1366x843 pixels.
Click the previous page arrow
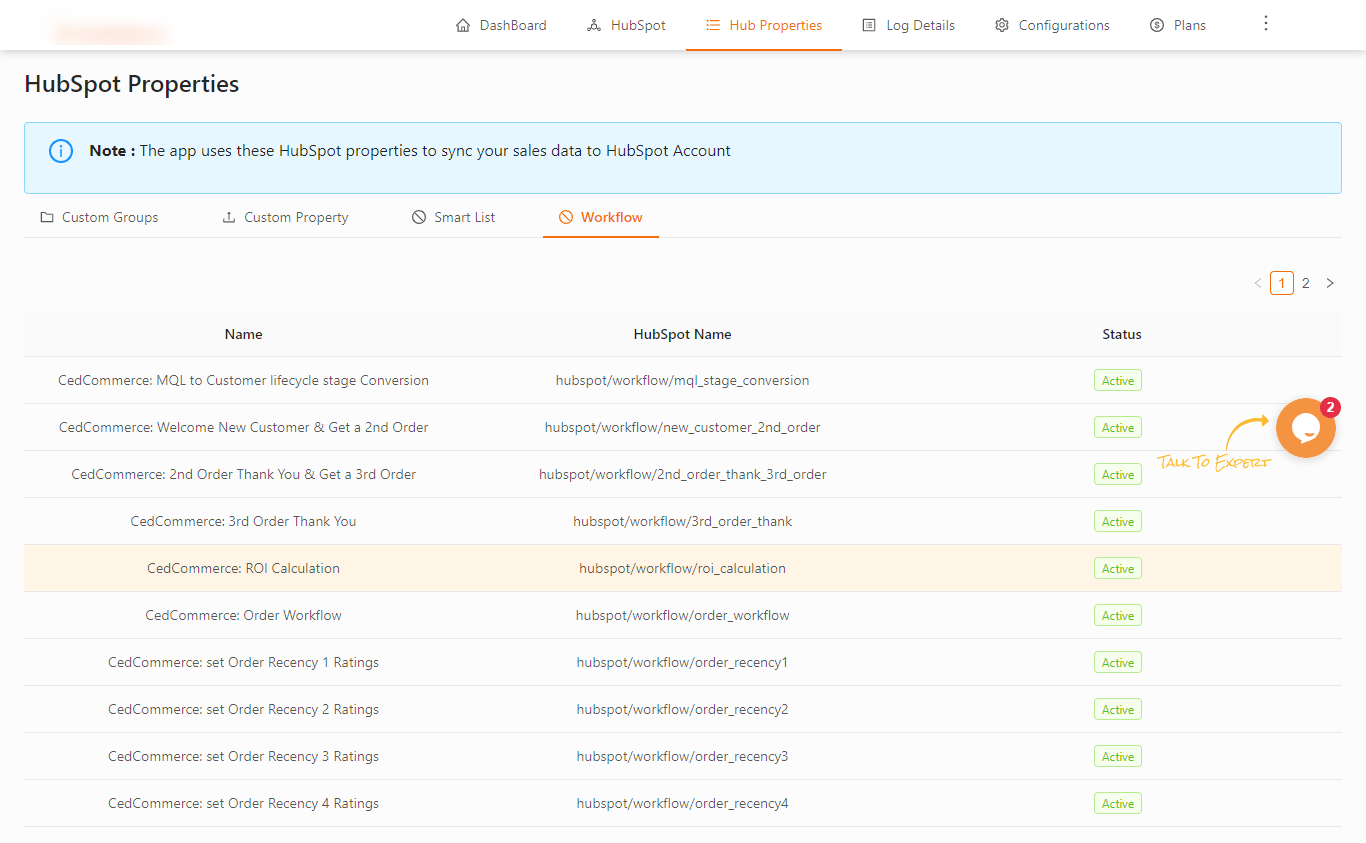[1258, 283]
